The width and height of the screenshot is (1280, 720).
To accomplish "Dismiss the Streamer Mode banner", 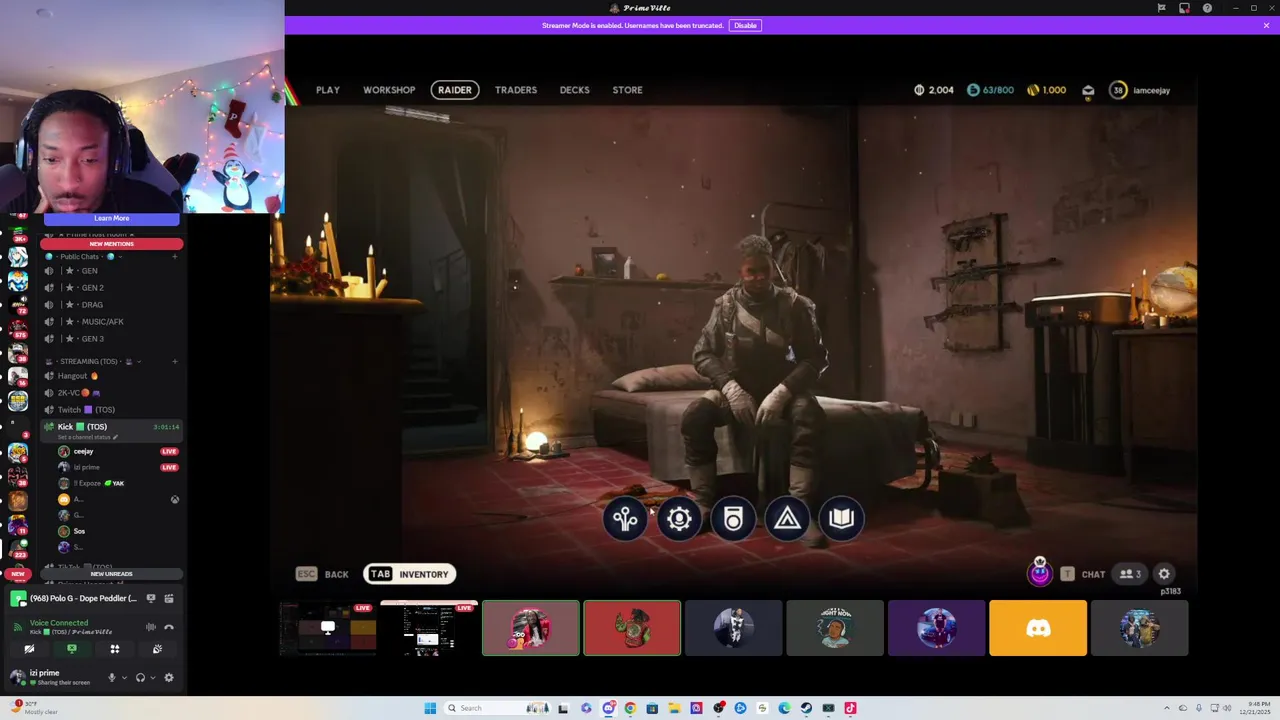I will pos(1266,25).
